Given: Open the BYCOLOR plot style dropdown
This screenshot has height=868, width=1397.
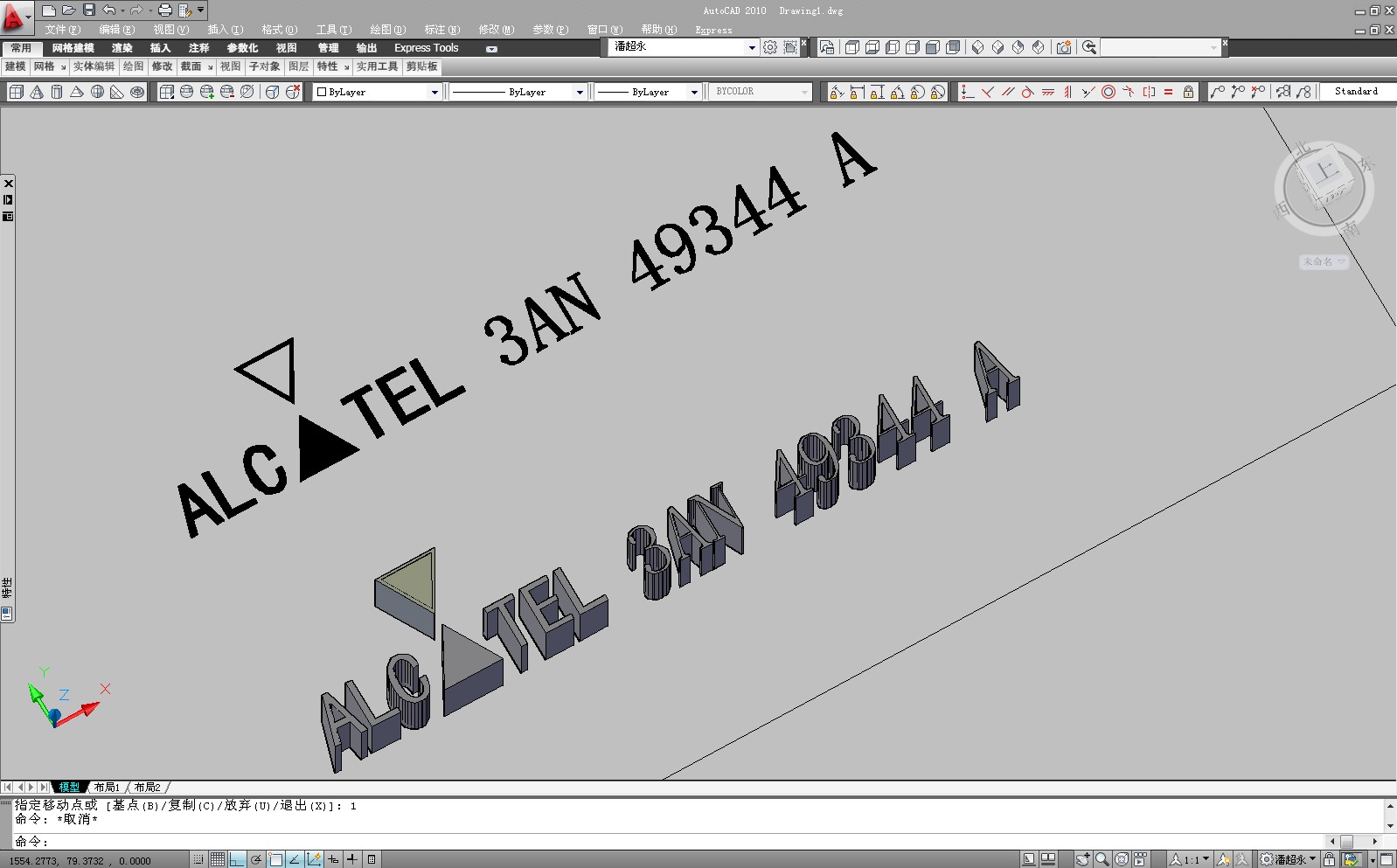Looking at the screenshot, I should click(761, 92).
